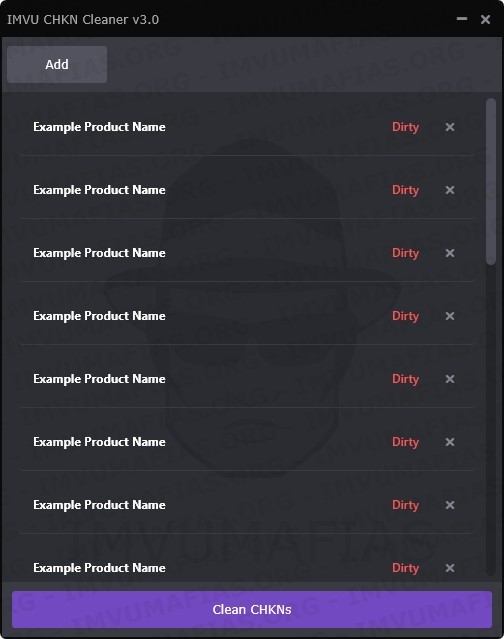The image size is (504, 639).
Task: Remove the sixth product from the list
Action: [449, 442]
